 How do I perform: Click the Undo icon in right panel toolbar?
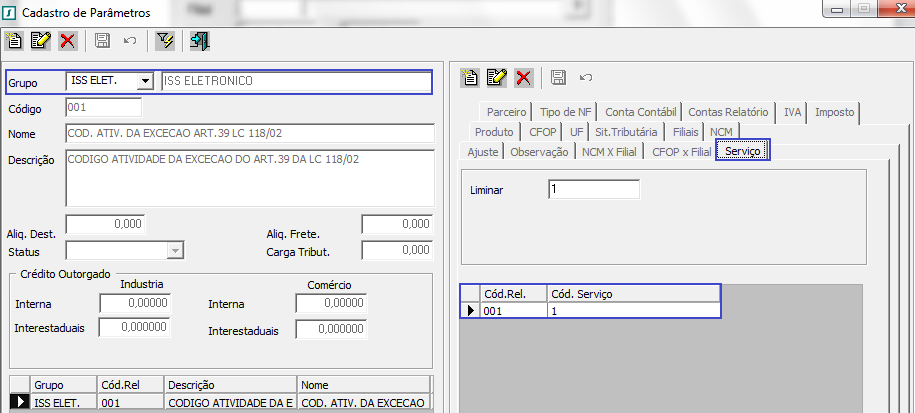point(586,78)
